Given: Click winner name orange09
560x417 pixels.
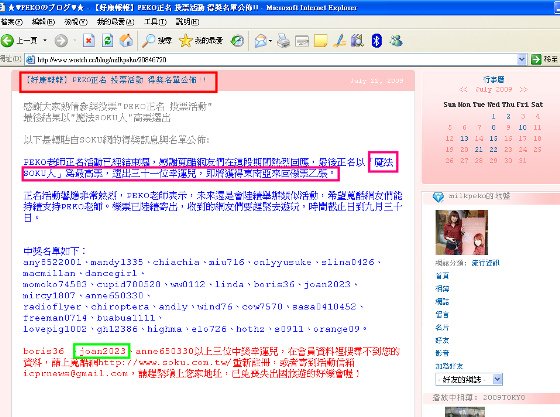Looking at the screenshot, I should tap(336, 329).
